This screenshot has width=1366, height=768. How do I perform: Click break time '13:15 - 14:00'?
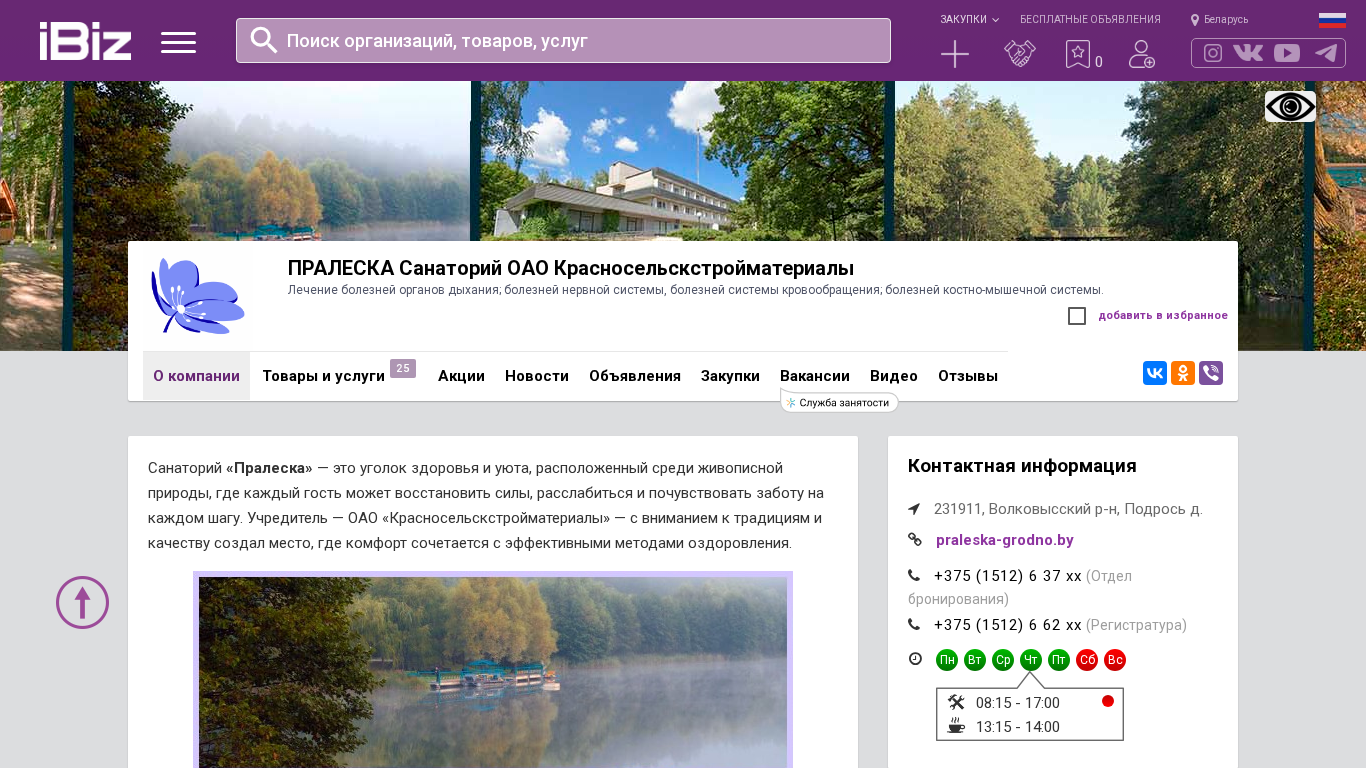(x=1018, y=727)
